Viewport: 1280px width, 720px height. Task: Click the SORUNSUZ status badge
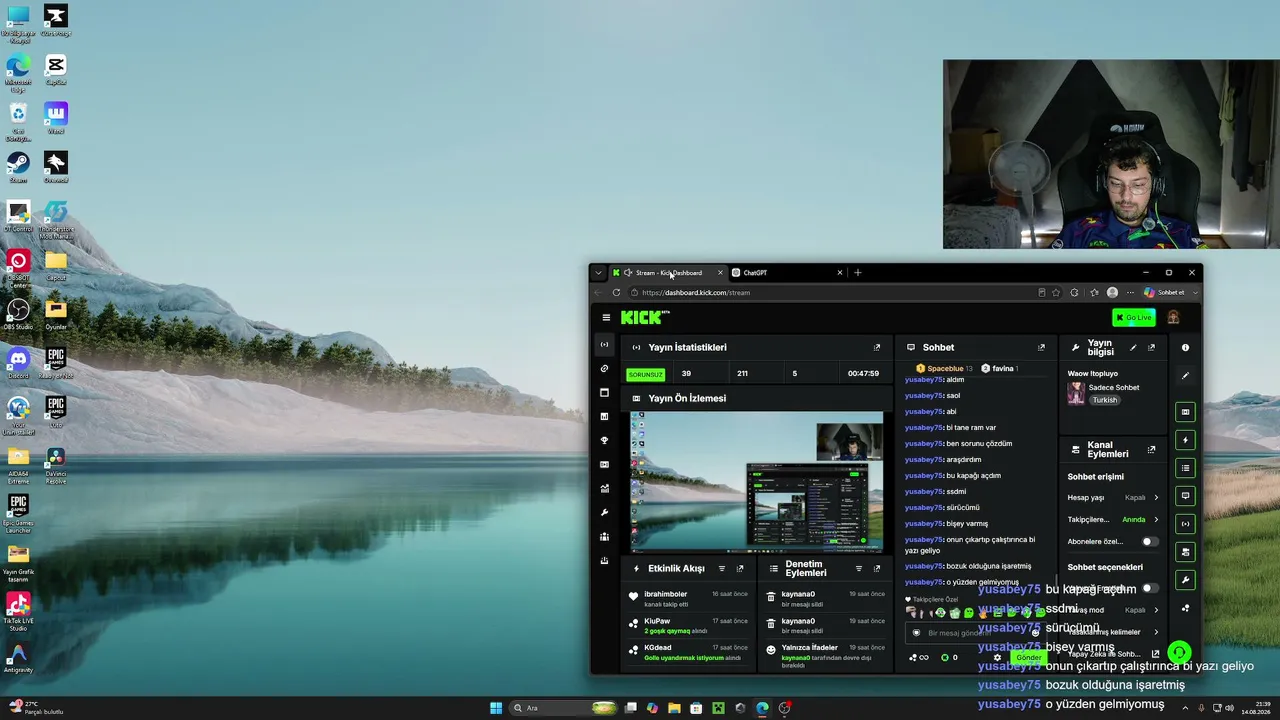click(645, 375)
